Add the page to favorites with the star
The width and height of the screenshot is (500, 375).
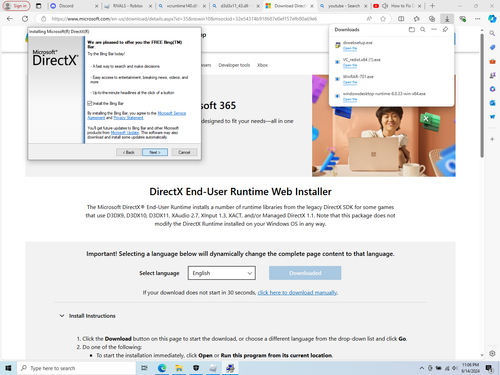pos(383,19)
